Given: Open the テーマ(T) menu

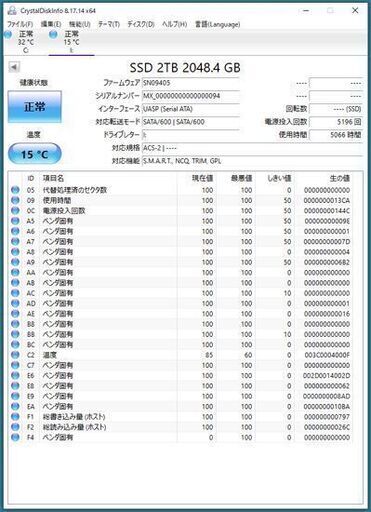Looking at the screenshot, I should (109, 24).
